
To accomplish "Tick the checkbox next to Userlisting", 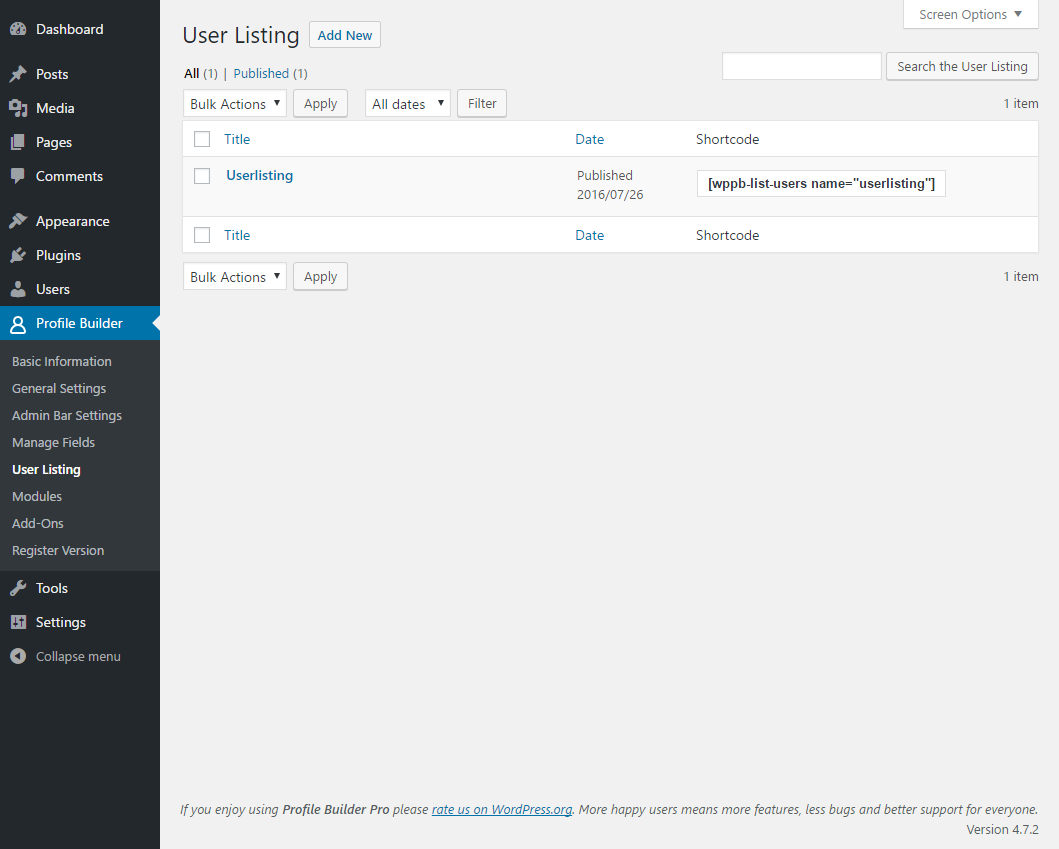I will click(x=202, y=175).
